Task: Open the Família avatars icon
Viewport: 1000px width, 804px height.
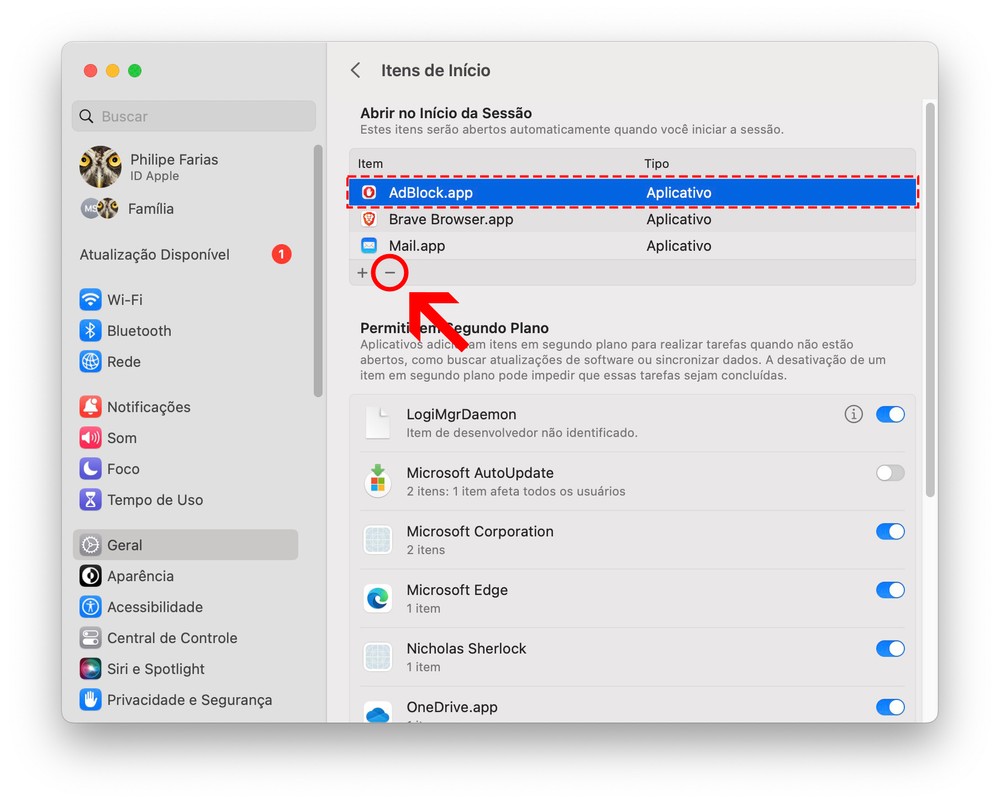Action: [x=99, y=208]
